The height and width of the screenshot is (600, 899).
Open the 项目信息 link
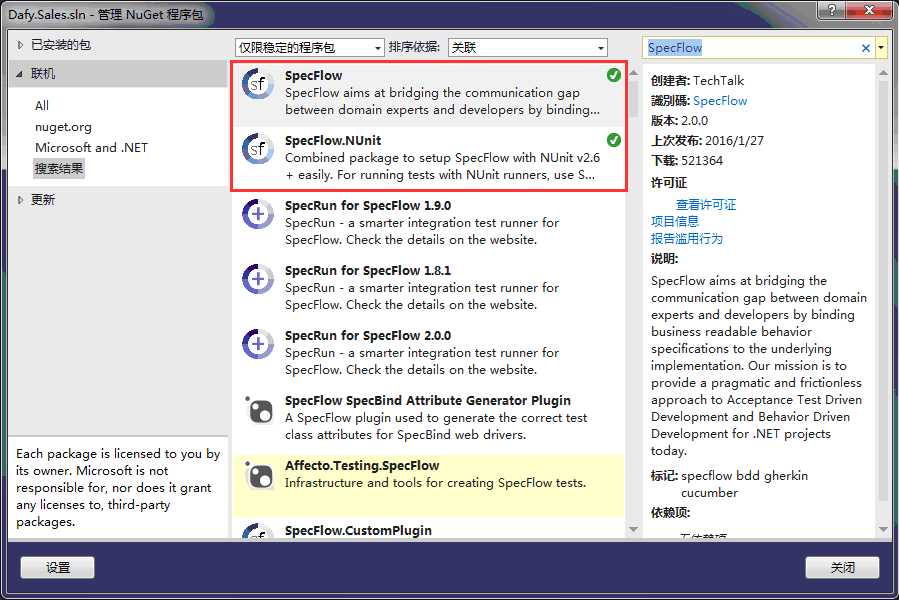[x=675, y=221]
